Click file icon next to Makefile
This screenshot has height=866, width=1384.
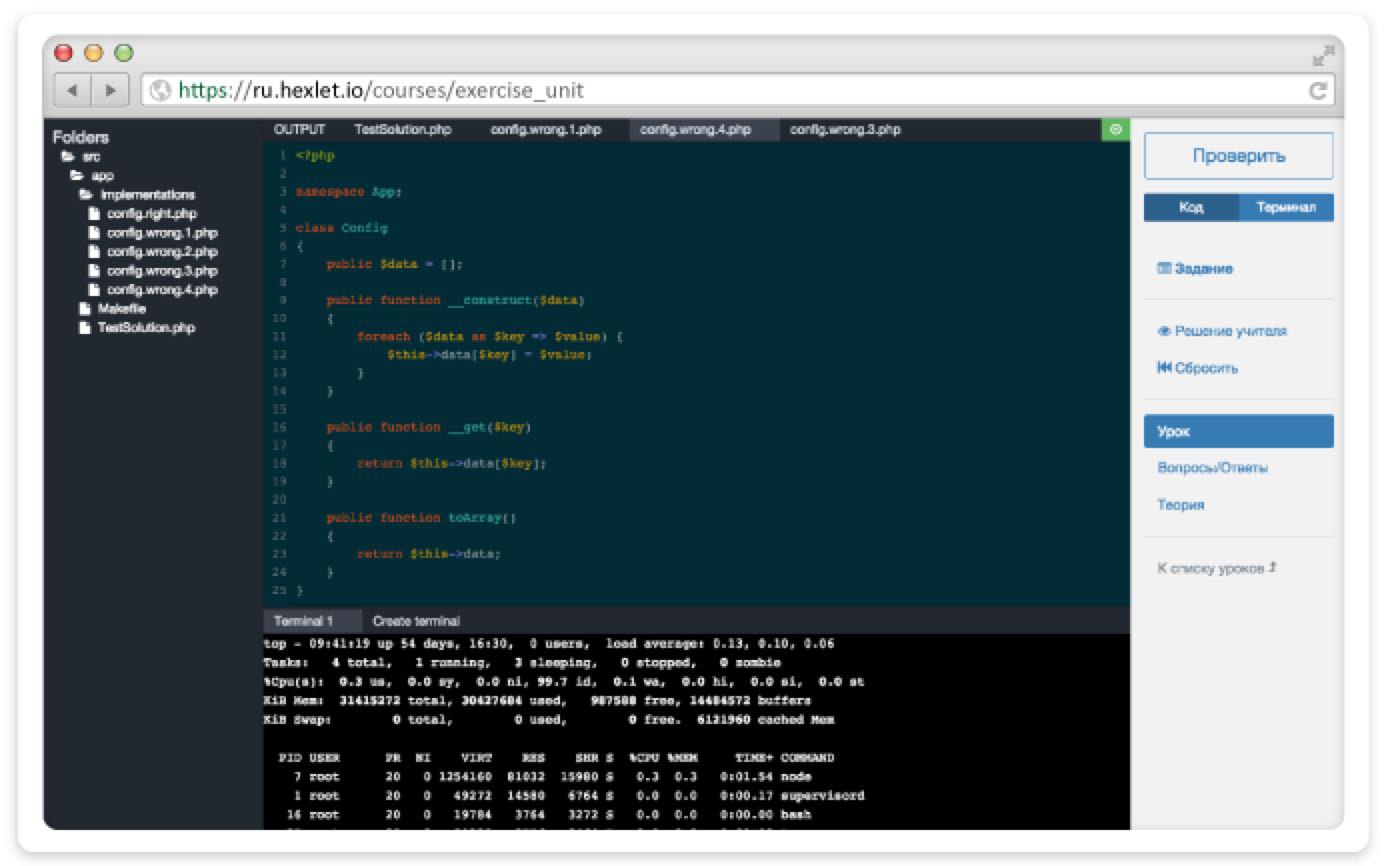pyautogui.click(x=85, y=309)
